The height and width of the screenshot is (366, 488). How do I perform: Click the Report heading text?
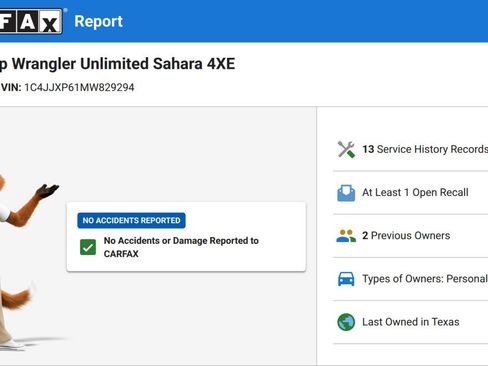(x=98, y=21)
